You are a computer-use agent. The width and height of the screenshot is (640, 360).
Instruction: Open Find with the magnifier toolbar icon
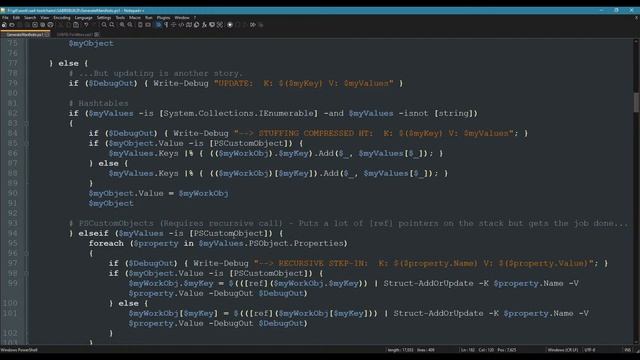pos(104,25)
